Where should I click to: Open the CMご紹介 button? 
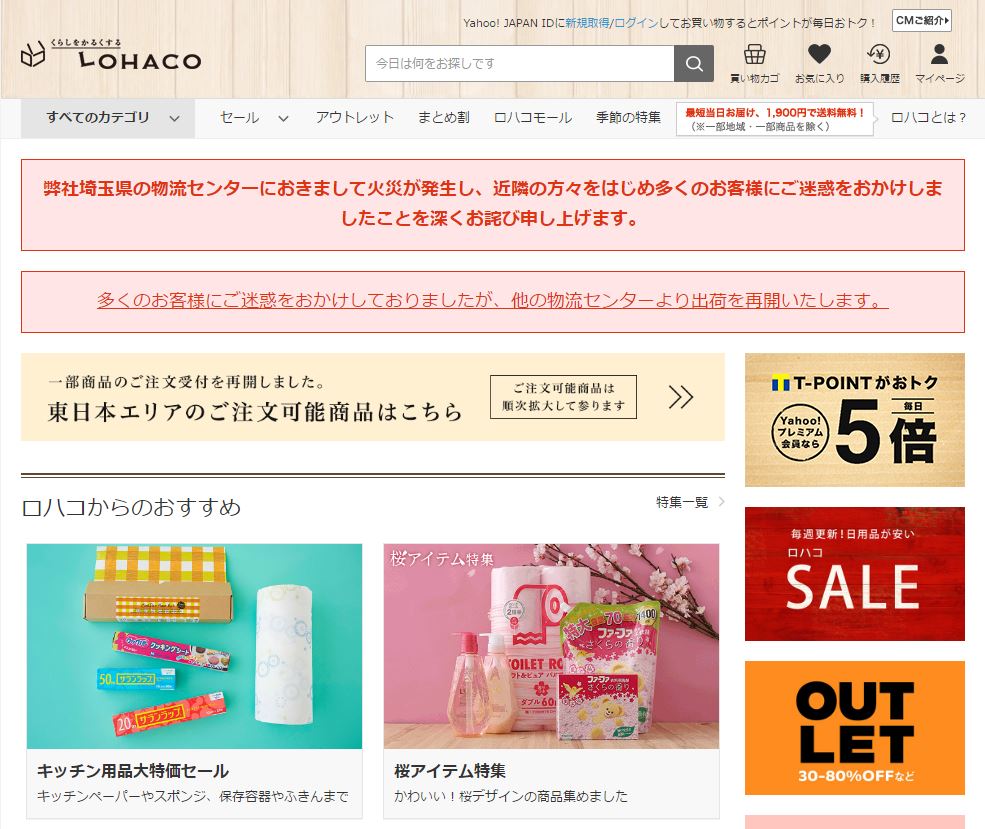922,21
